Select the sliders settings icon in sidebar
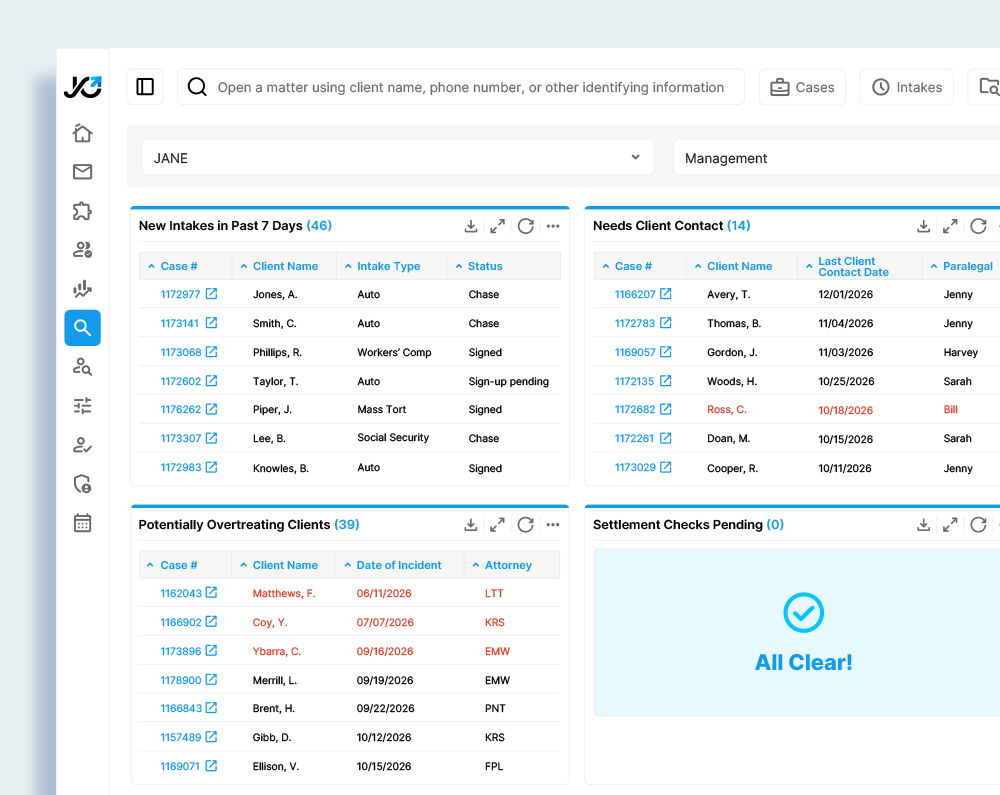The height and width of the screenshot is (795, 1000). 82,405
